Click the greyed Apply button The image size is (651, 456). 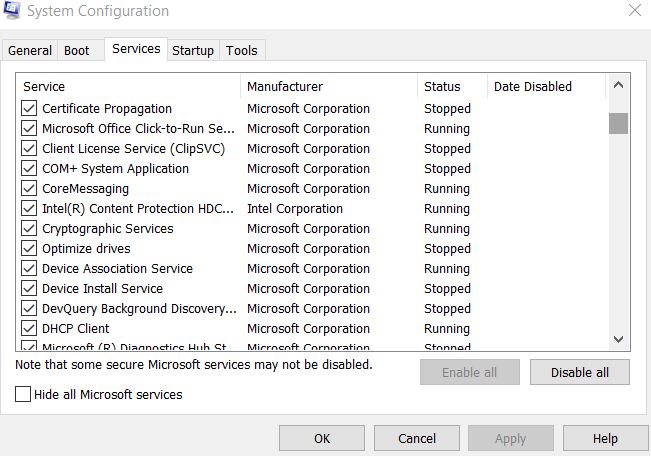tap(511, 438)
